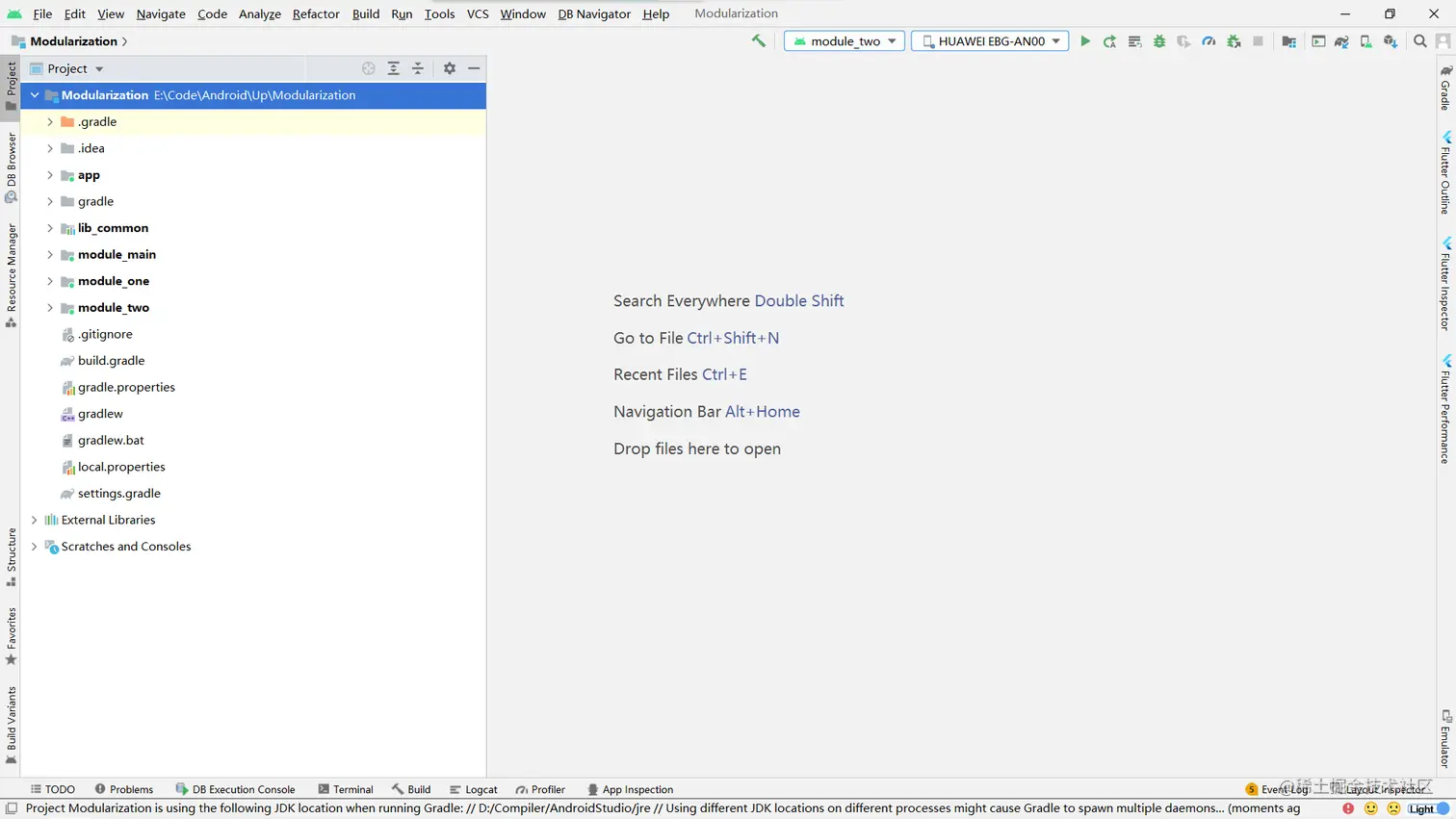Open the Profiler tool window
Viewport: 1456px width, 819px height.
pyautogui.click(x=540, y=789)
